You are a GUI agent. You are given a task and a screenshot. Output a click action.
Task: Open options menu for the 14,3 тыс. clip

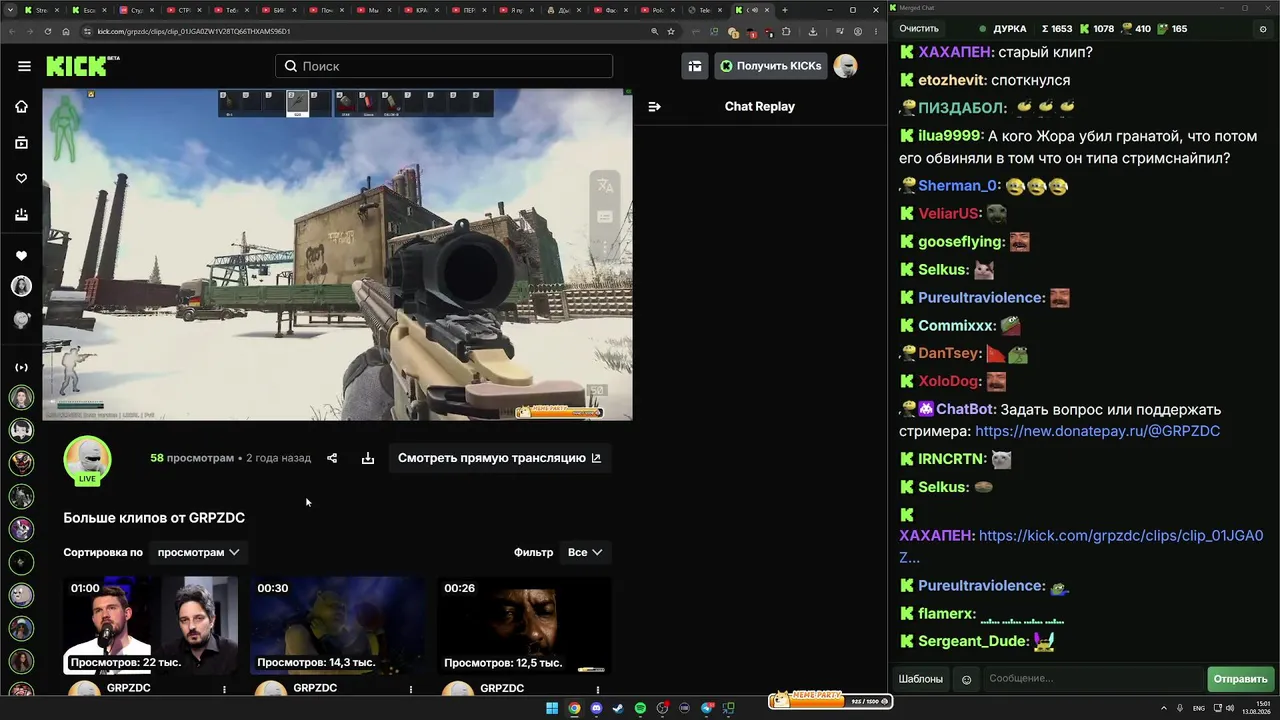[411, 689]
